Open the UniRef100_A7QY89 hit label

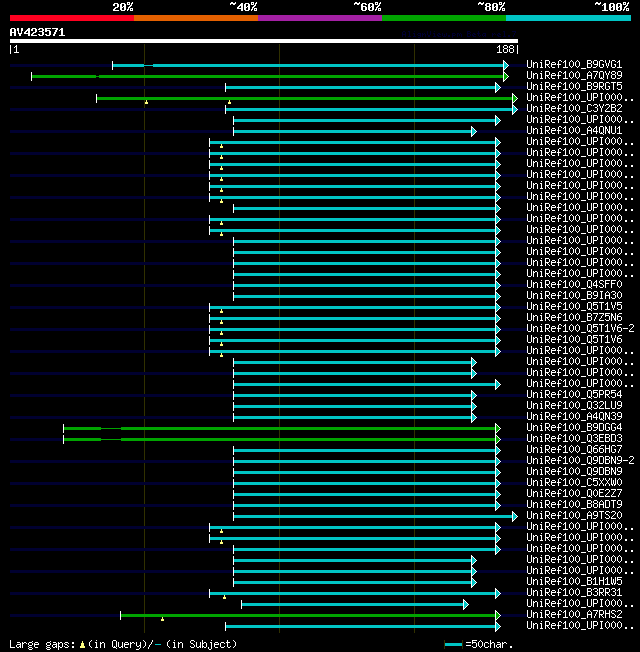(x=574, y=75)
